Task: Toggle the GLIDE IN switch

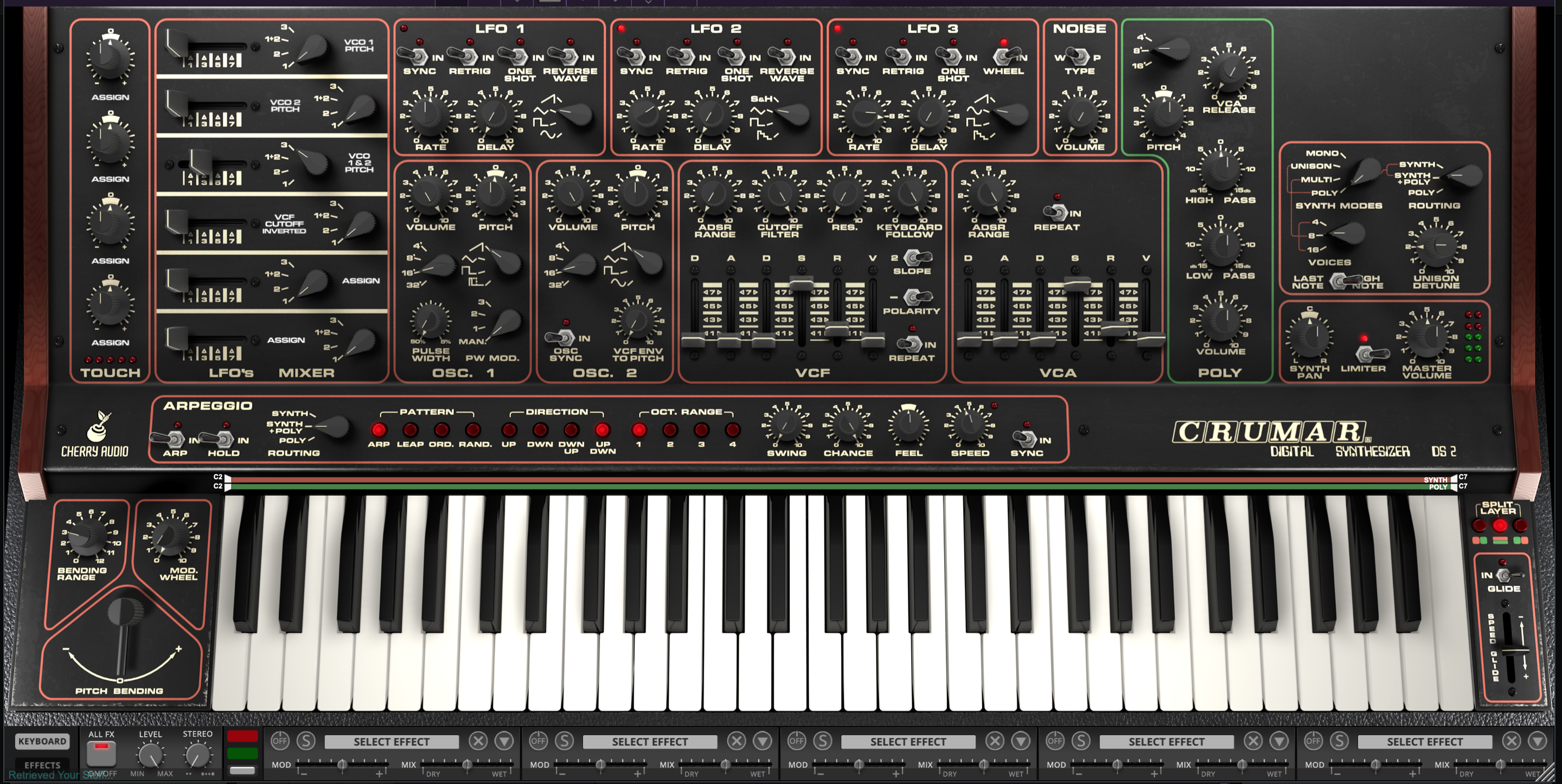Action: coord(1508,575)
